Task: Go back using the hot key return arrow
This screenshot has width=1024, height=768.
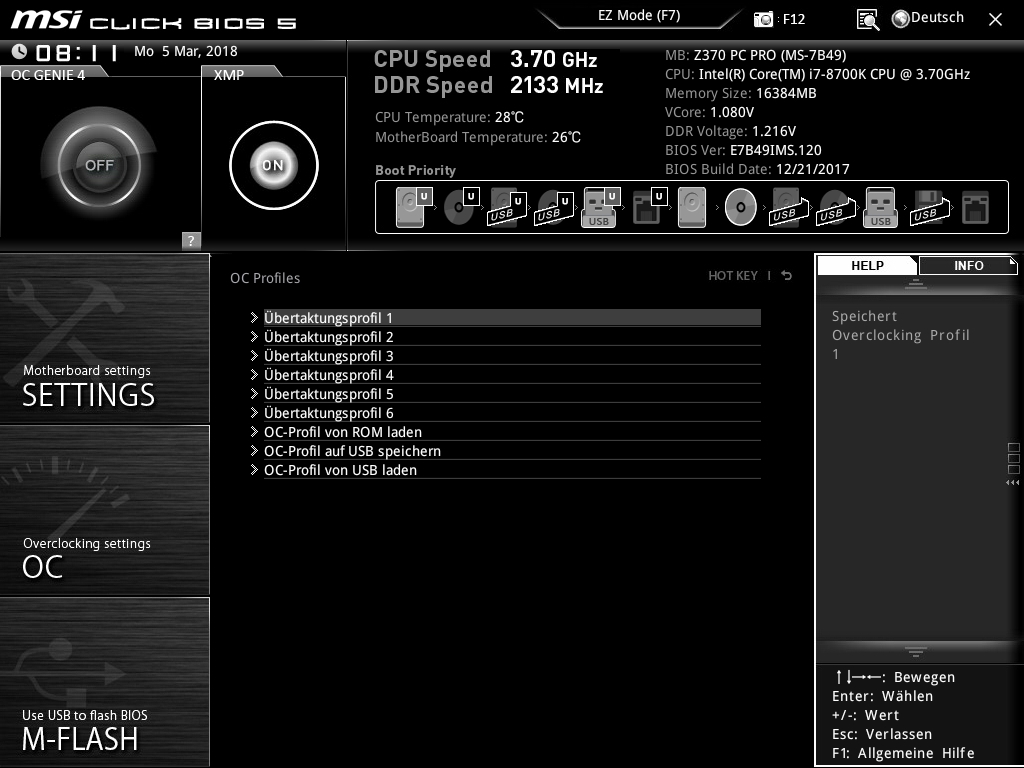Action: pyautogui.click(x=787, y=276)
